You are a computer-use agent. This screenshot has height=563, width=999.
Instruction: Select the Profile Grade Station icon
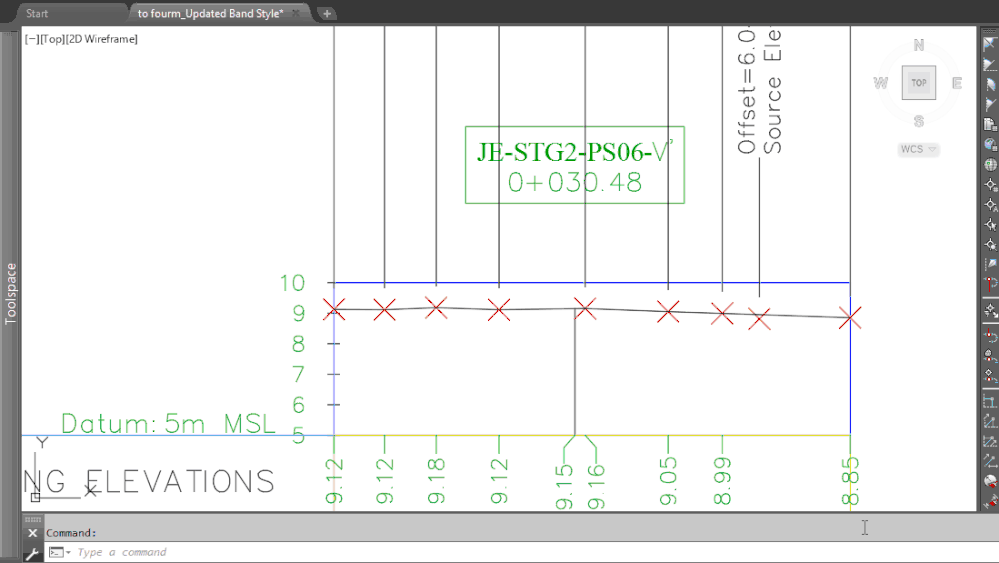[990, 421]
